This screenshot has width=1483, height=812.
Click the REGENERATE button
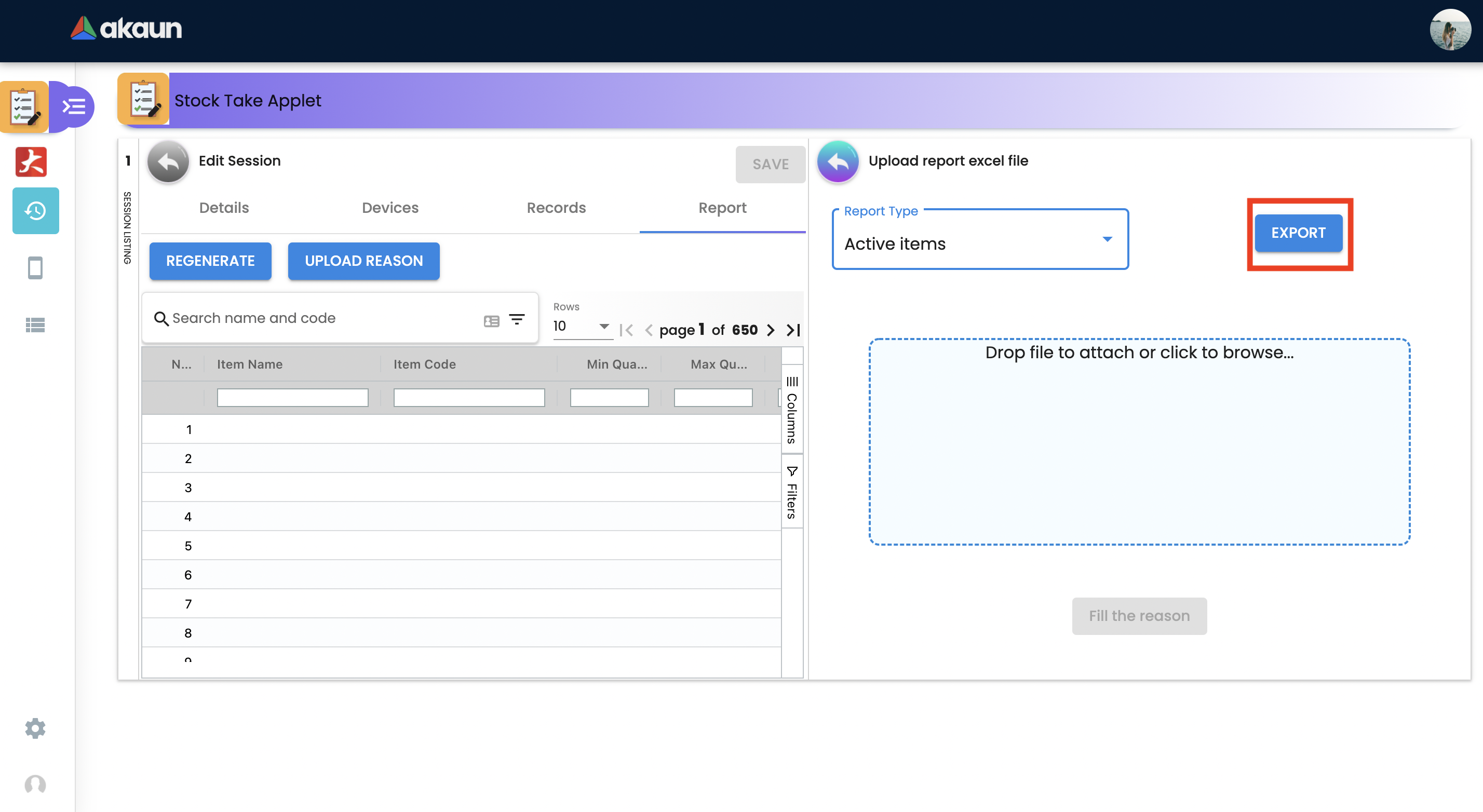click(210, 261)
